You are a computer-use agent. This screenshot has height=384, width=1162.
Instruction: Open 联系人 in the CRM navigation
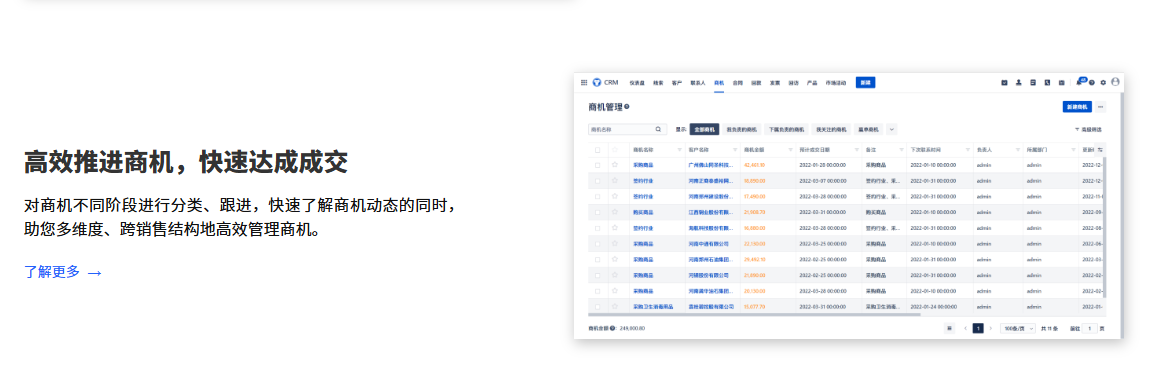coord(698,82)
